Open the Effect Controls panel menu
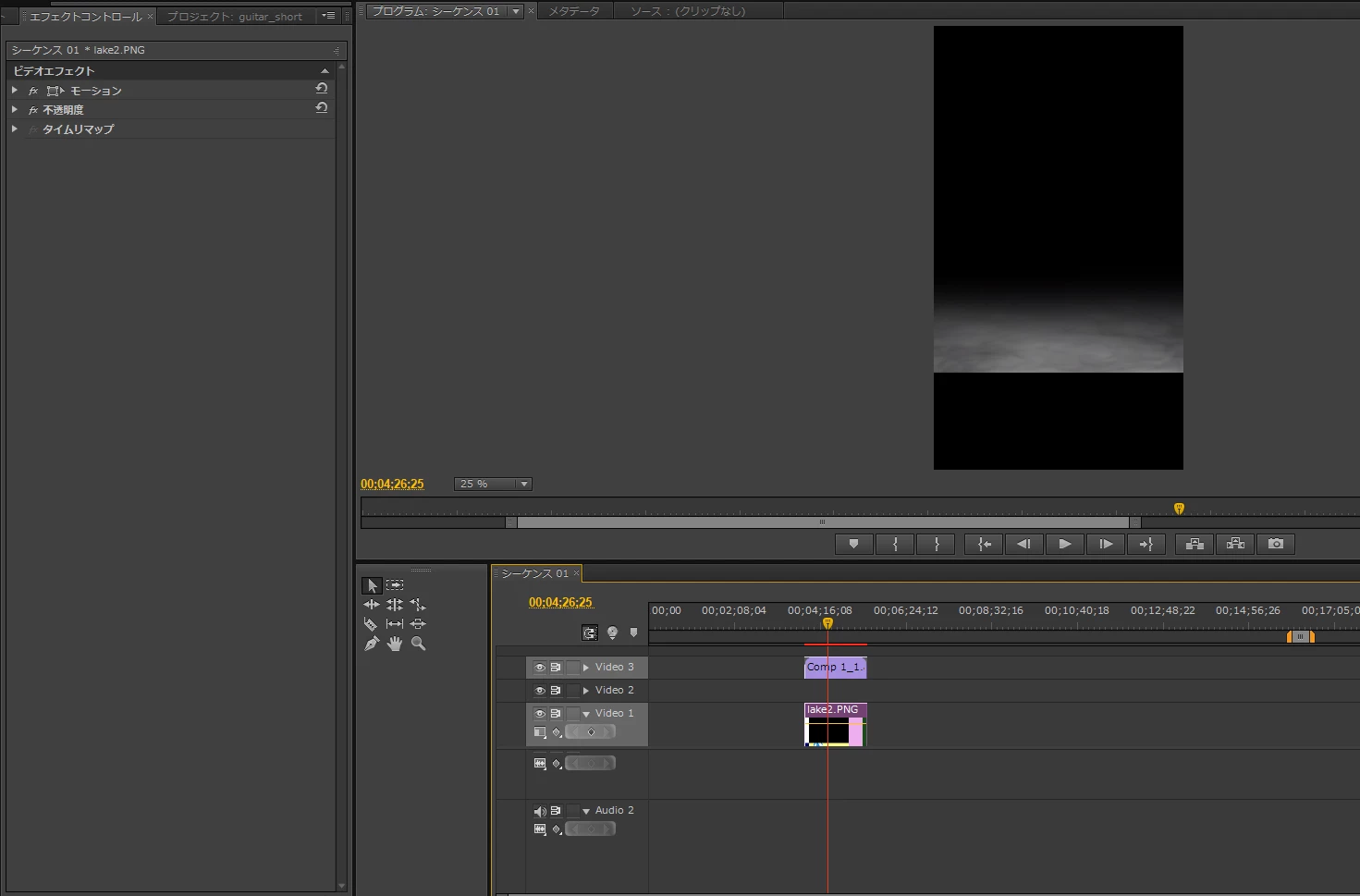 coord(328,16)
